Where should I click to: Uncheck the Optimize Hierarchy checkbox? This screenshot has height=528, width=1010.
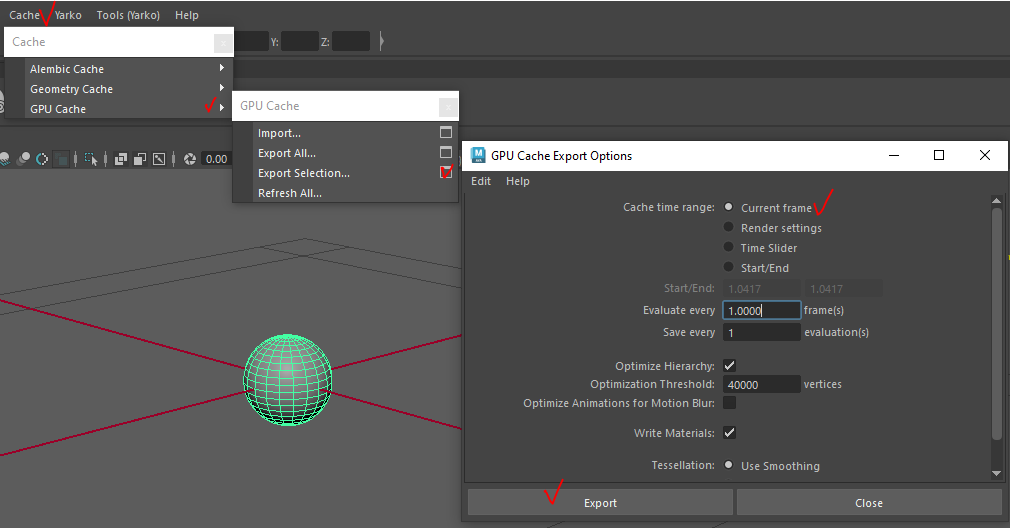[x=729, y=366]
